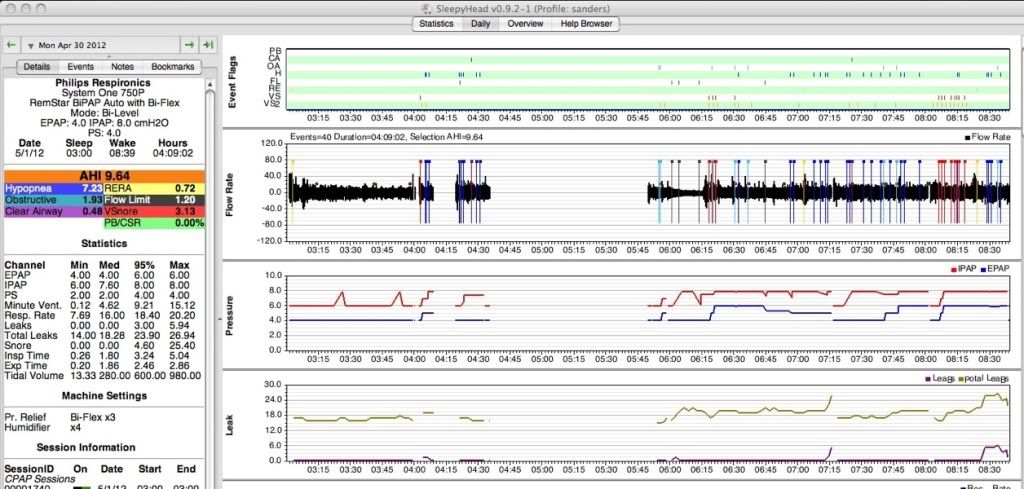This screenshot has width=1024, height=489.
Task: Go to the next day arrow
Action: click(x=189, y=45)
